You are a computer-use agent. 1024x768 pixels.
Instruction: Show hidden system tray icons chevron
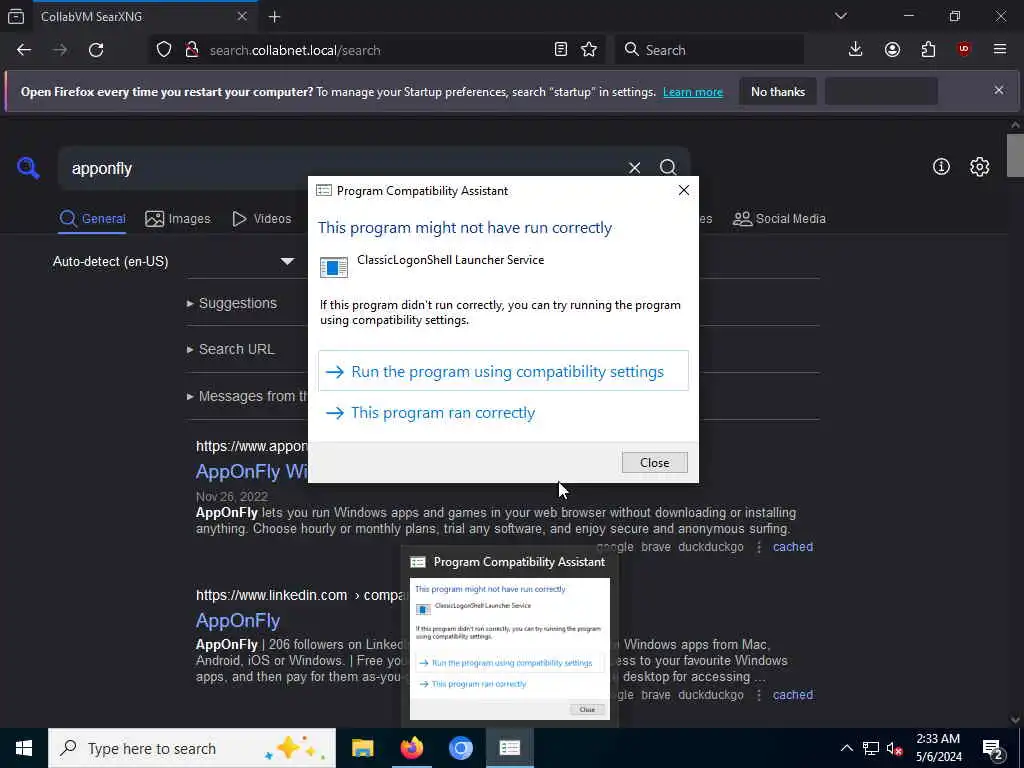point(846,748)
